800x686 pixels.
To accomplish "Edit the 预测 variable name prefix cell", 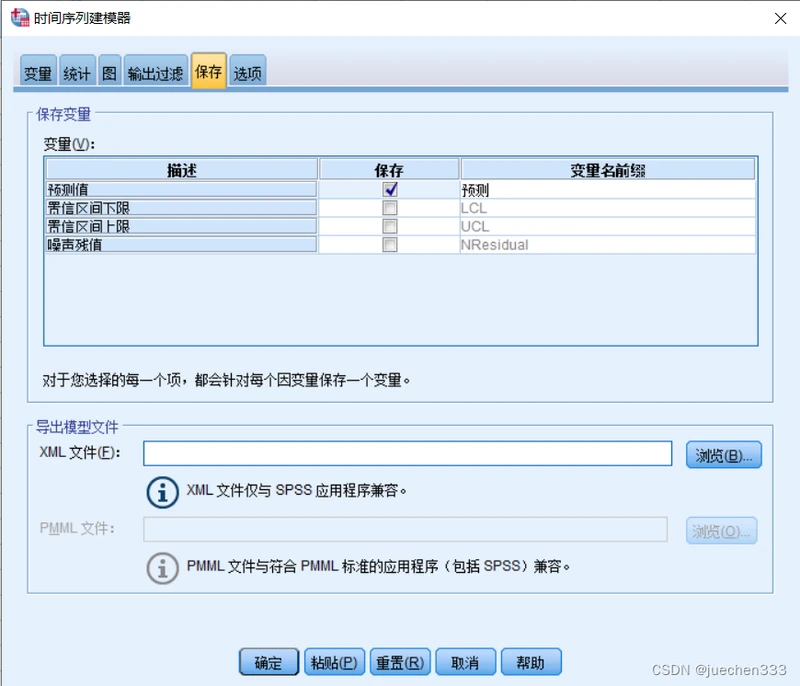I will [x=608, y=190].
